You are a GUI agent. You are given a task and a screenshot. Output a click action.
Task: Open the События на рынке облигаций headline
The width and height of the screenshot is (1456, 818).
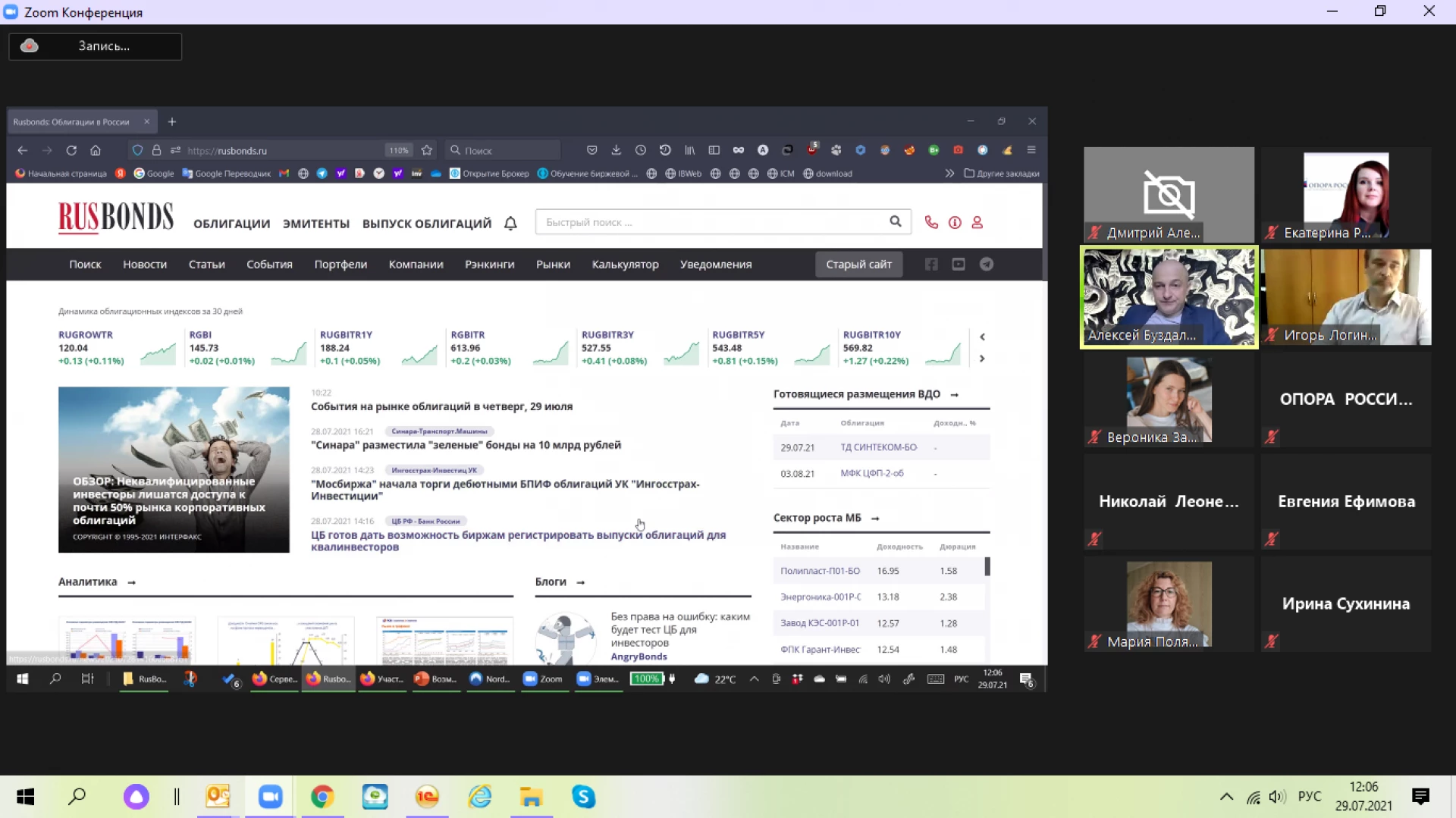coord(441,406)
